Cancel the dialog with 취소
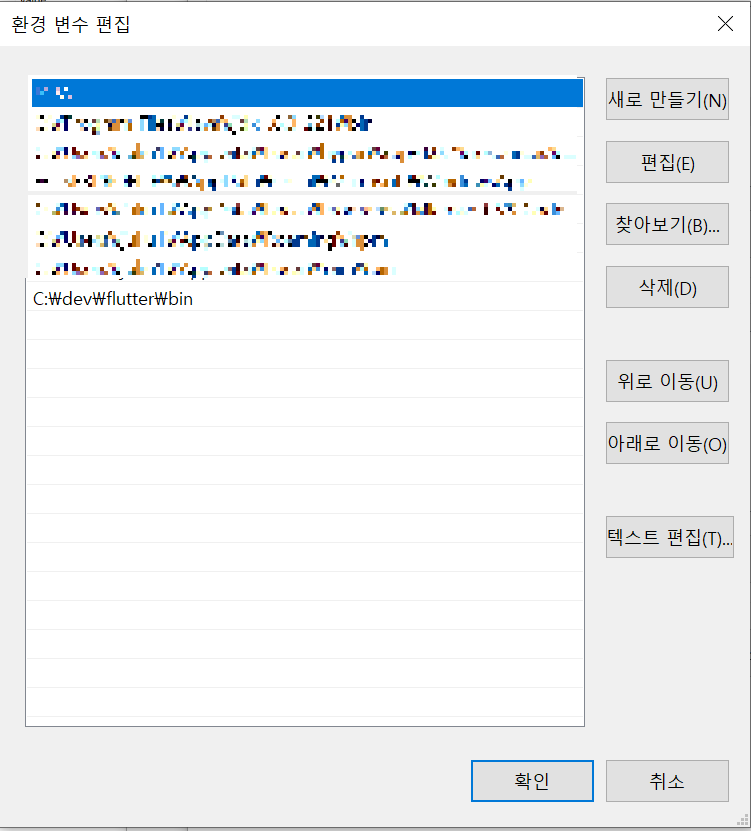This screenshot has height=831, width=751. 667,781
